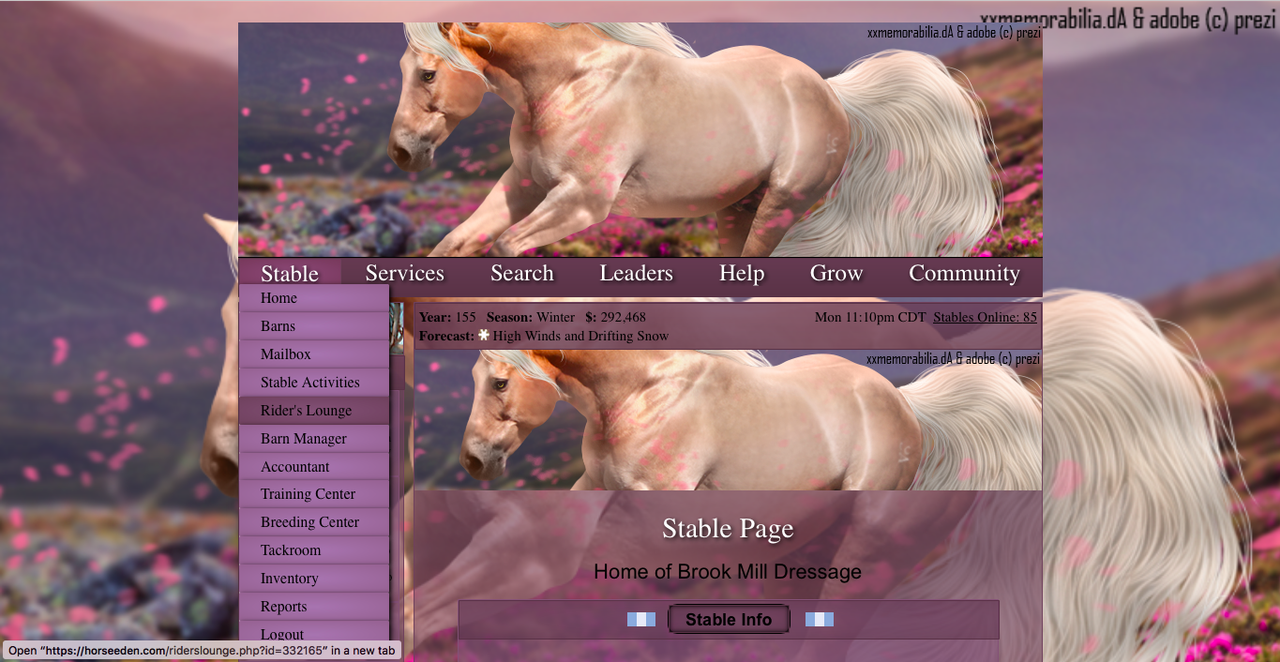Select Home from the Stable dropdown
1280x662 pixels.
click(314, 298)
